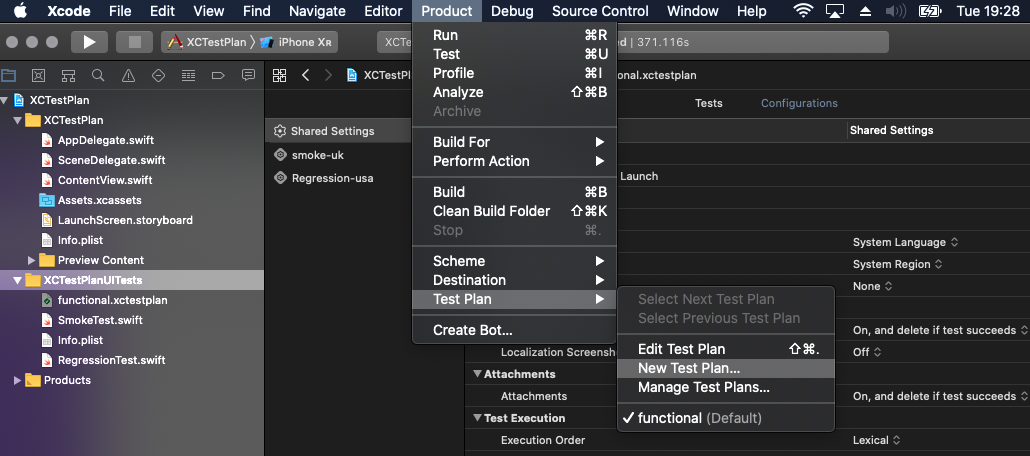Select the functional (Default) checked test plan
The width and height of the screenshot is (1030, 456).
pos(699,418)
